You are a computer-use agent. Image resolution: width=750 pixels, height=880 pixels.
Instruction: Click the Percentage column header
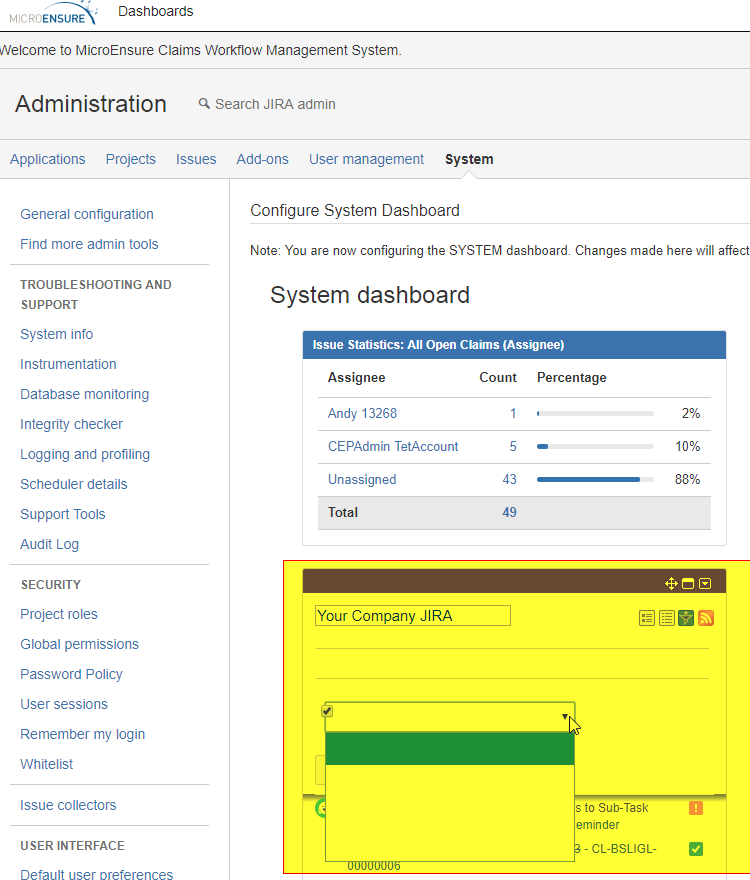pos(571,378)
